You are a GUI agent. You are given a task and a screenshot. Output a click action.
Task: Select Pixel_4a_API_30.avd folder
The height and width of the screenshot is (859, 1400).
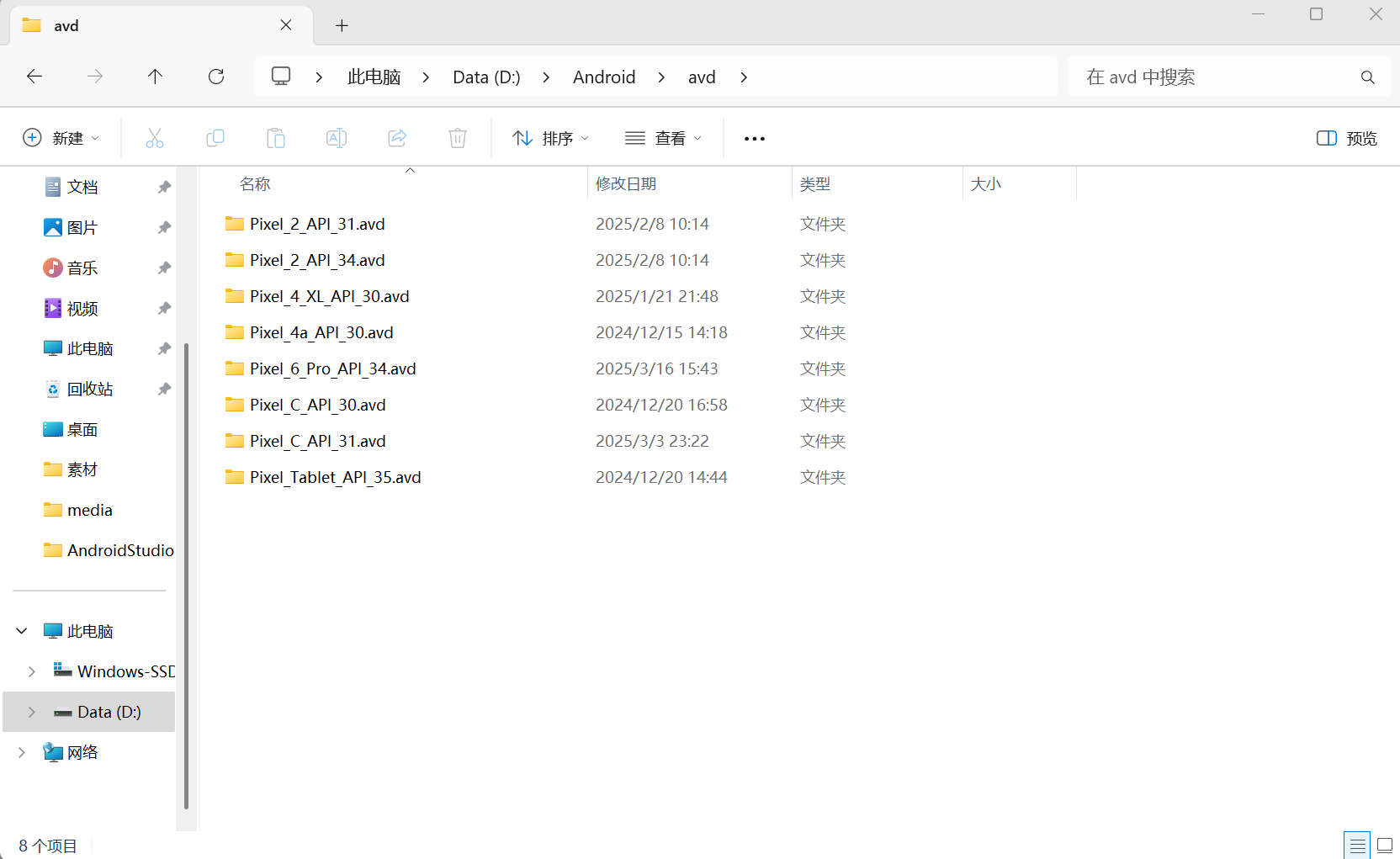click(x=321, y=332)
